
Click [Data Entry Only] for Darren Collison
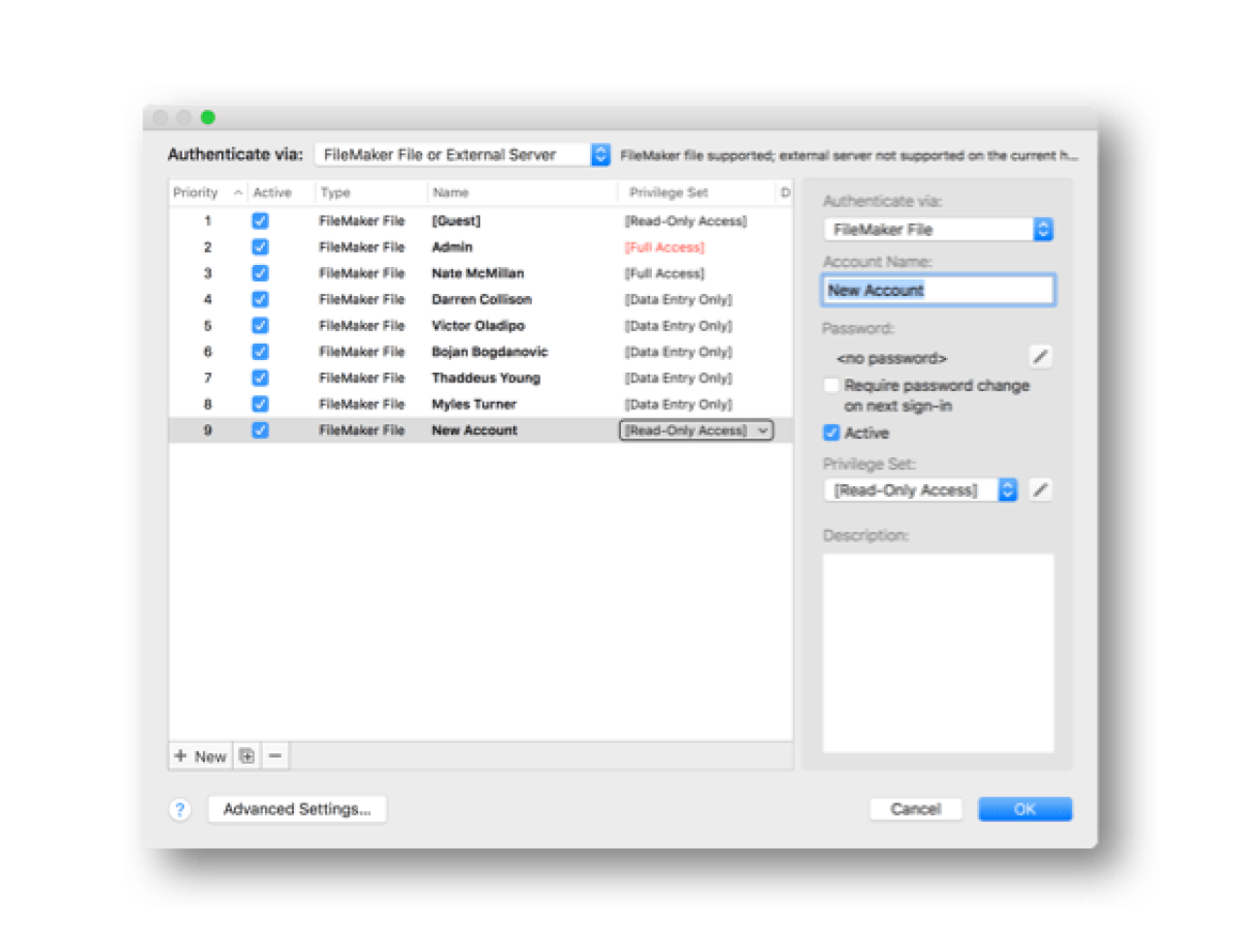(678, 300)
